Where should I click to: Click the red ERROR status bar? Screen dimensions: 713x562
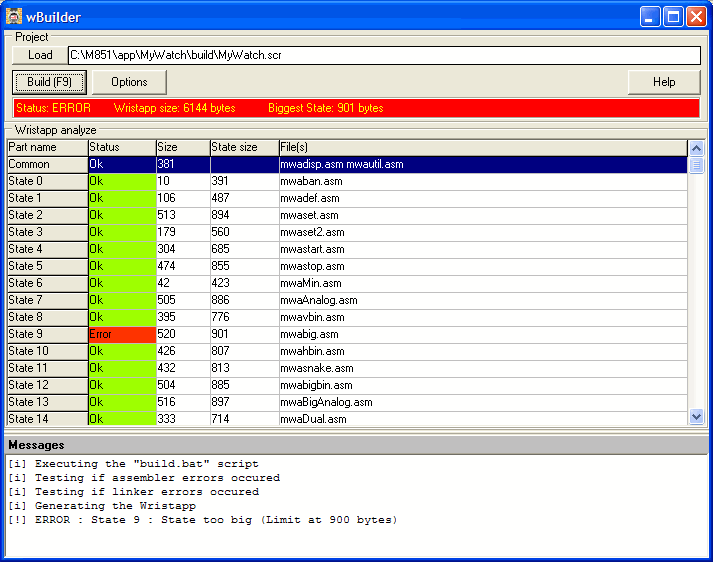click(355, 108)
